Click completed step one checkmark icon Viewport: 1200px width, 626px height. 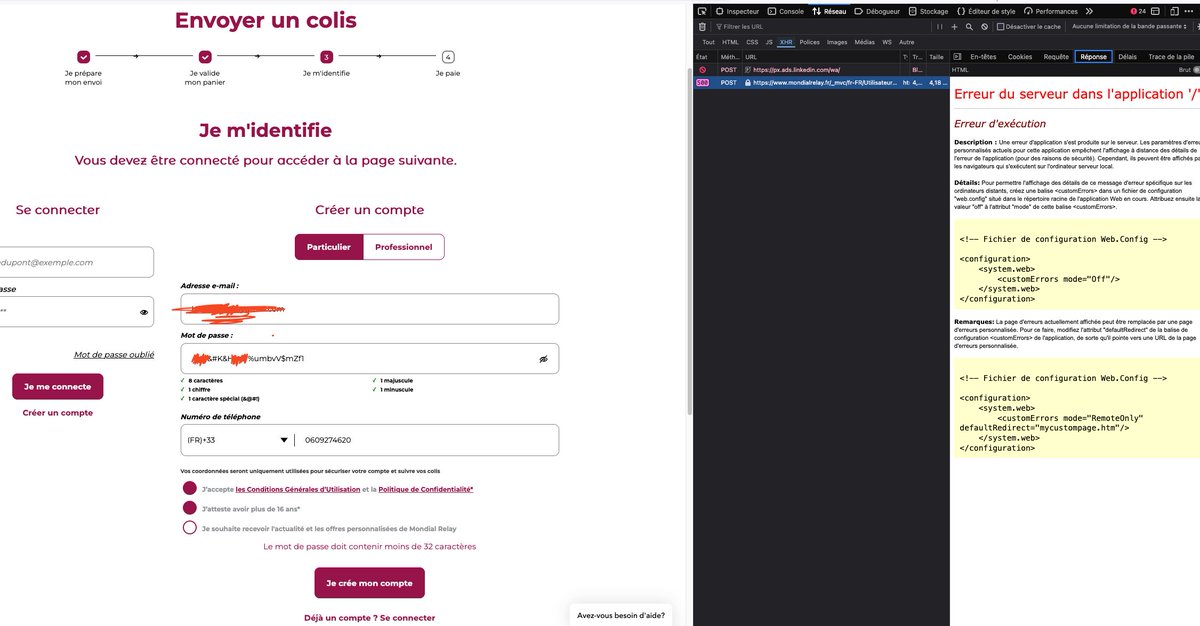coord(83,57)
